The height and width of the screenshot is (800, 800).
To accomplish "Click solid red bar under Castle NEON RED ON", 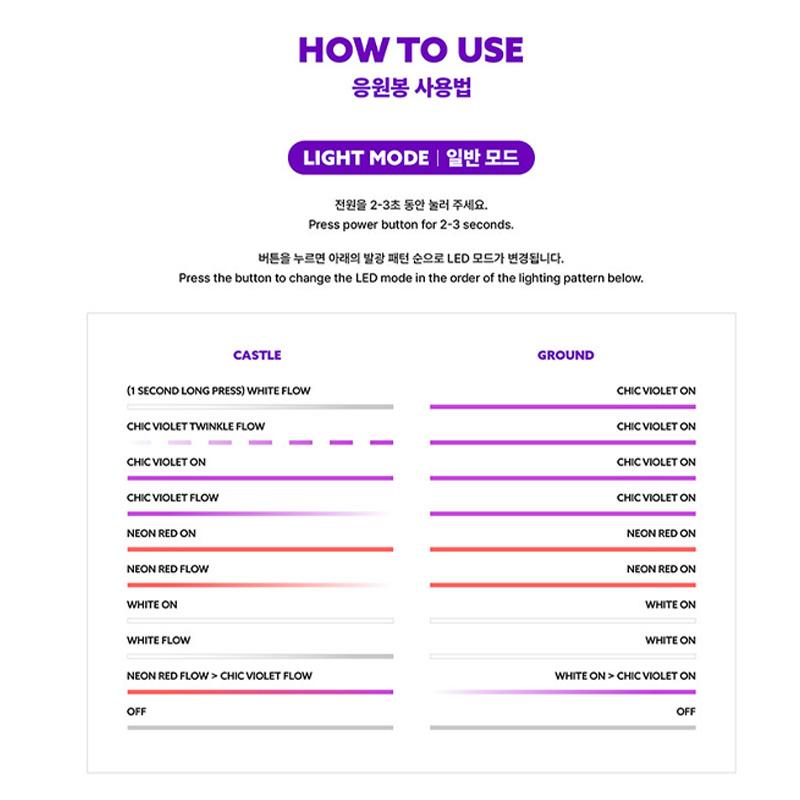I will pyautogui.click(x=260, y=549).
